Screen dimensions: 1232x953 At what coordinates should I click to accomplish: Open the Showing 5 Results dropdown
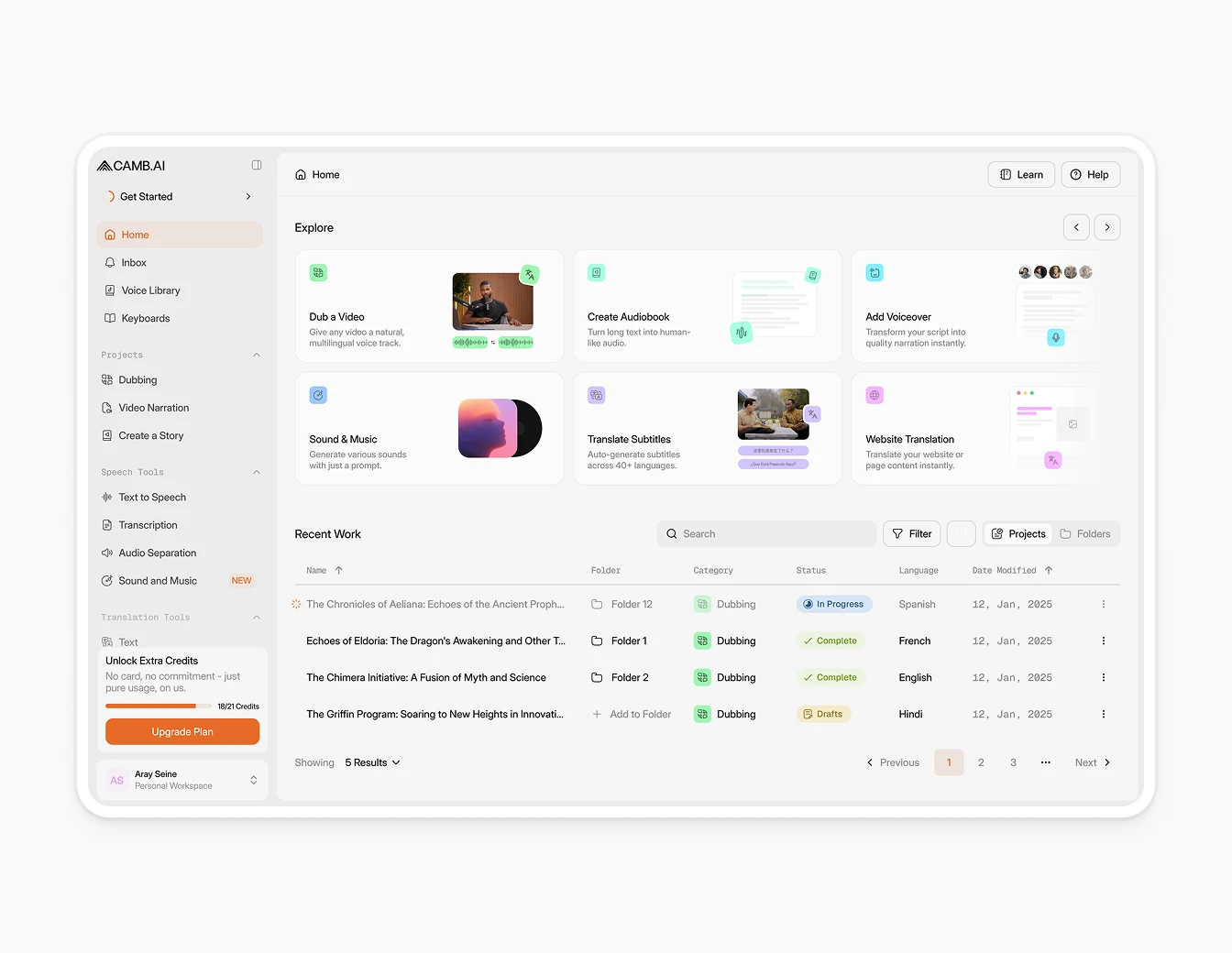pyautogui.click(x=372, y=762)
